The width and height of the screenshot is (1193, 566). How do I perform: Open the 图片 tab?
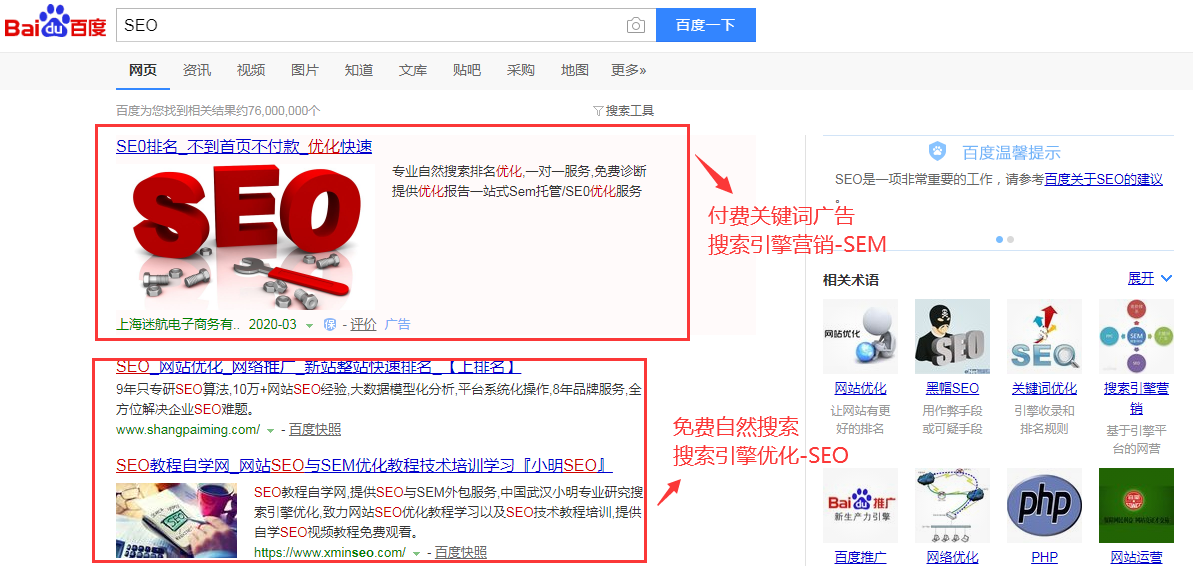(305, 70)
